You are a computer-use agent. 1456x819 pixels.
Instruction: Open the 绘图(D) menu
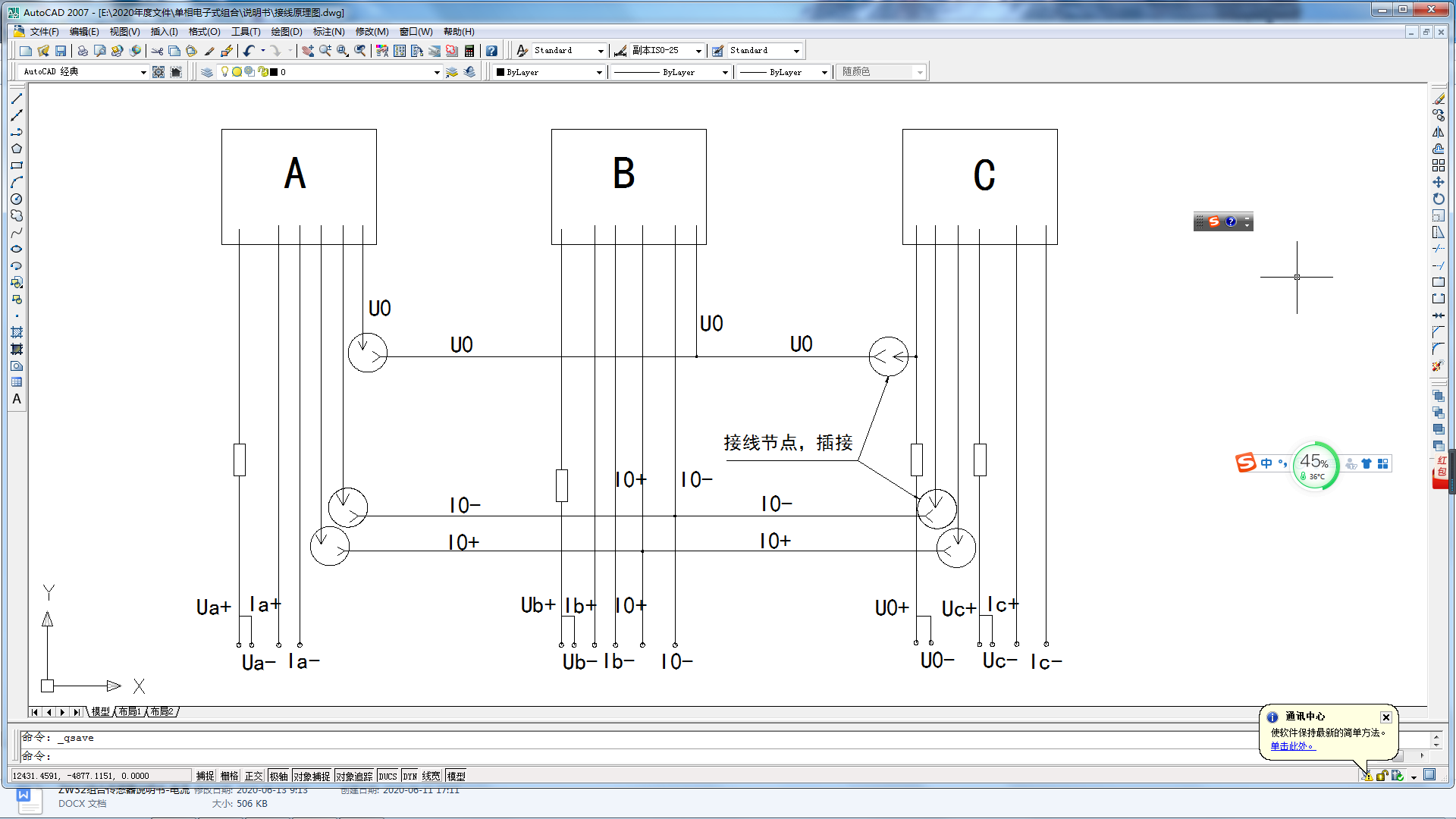(286, 32)
